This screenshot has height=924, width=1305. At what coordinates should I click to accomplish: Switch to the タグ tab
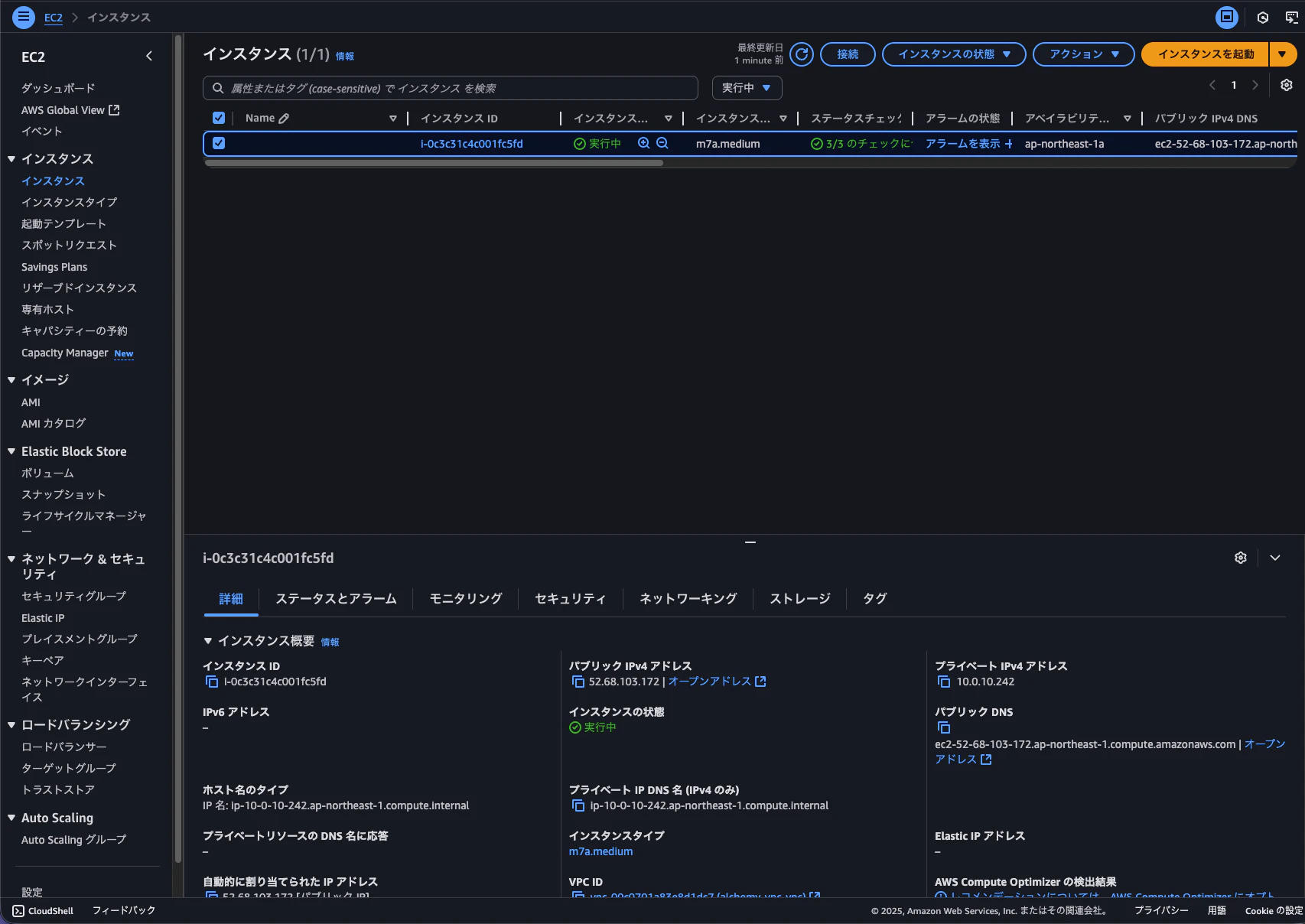coord(875,599)
